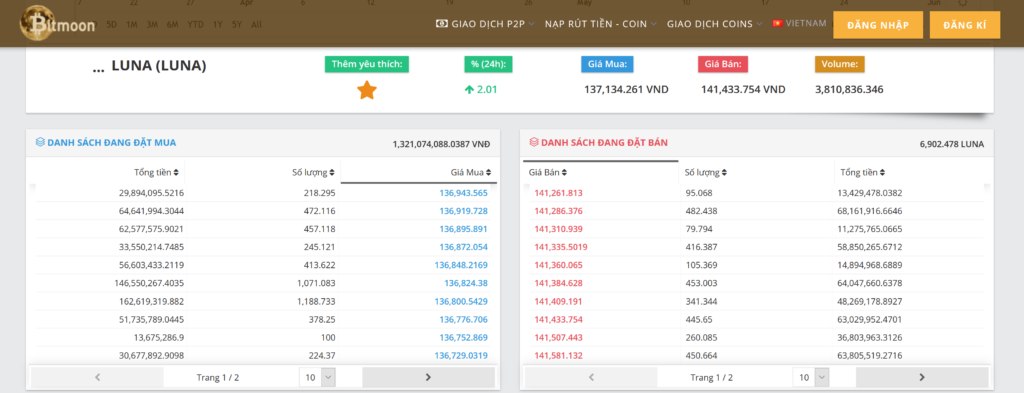Click sell price 141,286.376
1024x393 pixels.
(x=558, y=212)
